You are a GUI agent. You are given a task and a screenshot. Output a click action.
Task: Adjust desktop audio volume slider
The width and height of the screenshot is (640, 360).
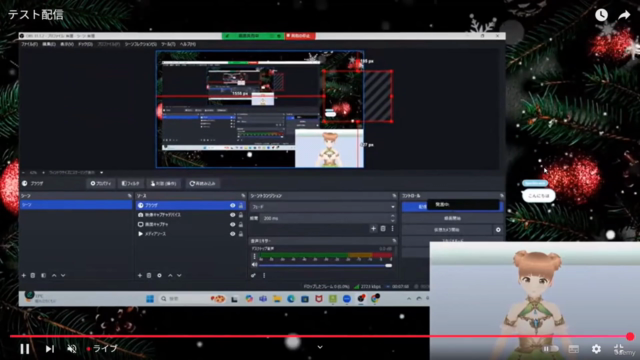pos(325,265)
